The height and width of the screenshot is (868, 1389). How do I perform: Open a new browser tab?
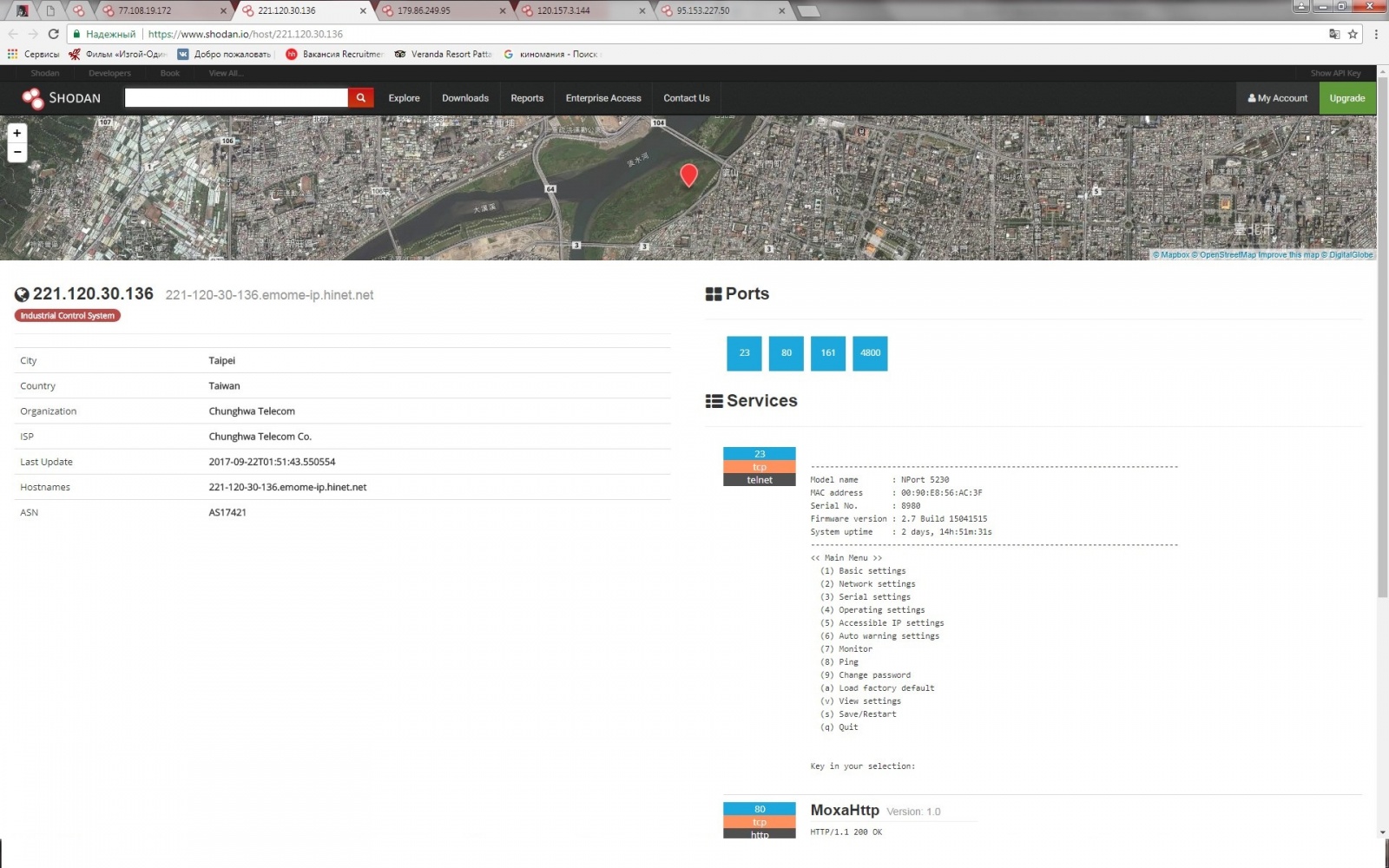808,11
